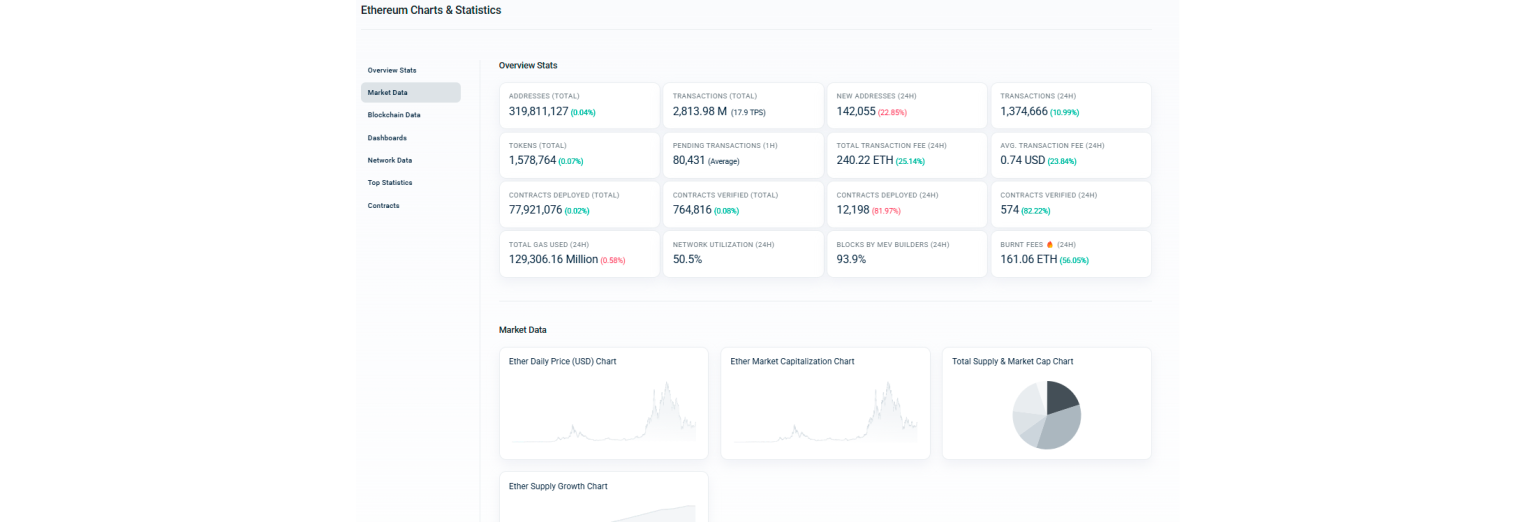Click the Overview Stats section heading

(x=528, y=65)
